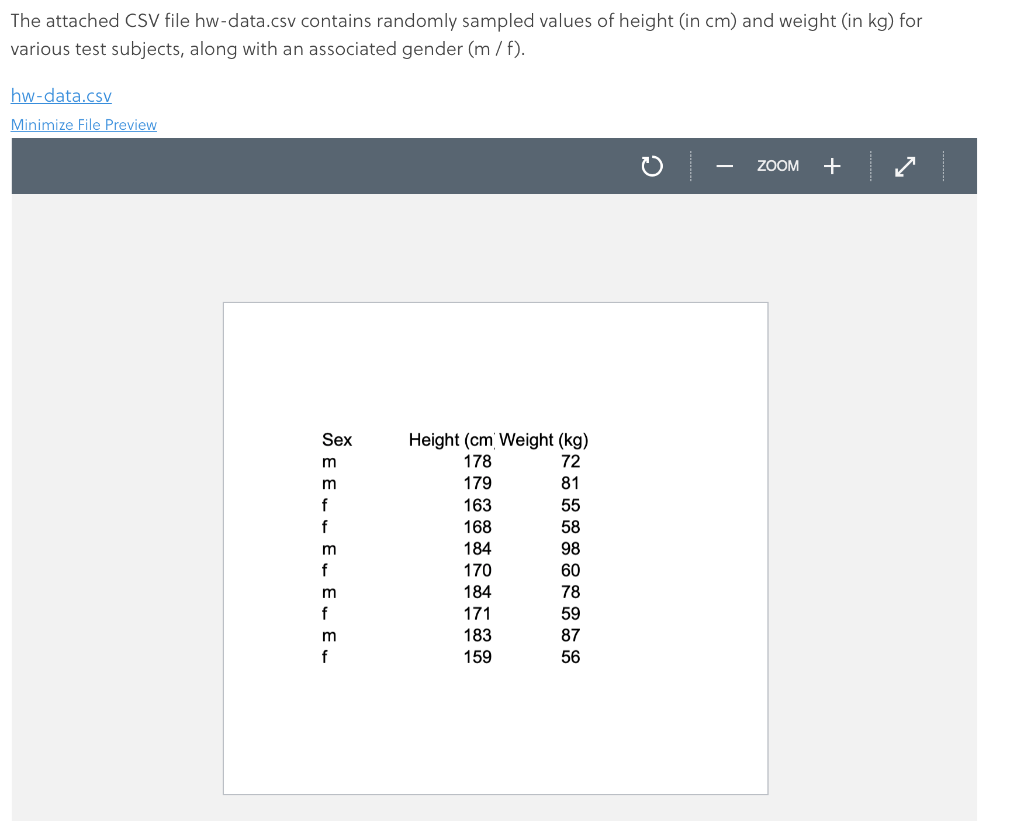Activate the zoom increase control

tap(832, 166)
